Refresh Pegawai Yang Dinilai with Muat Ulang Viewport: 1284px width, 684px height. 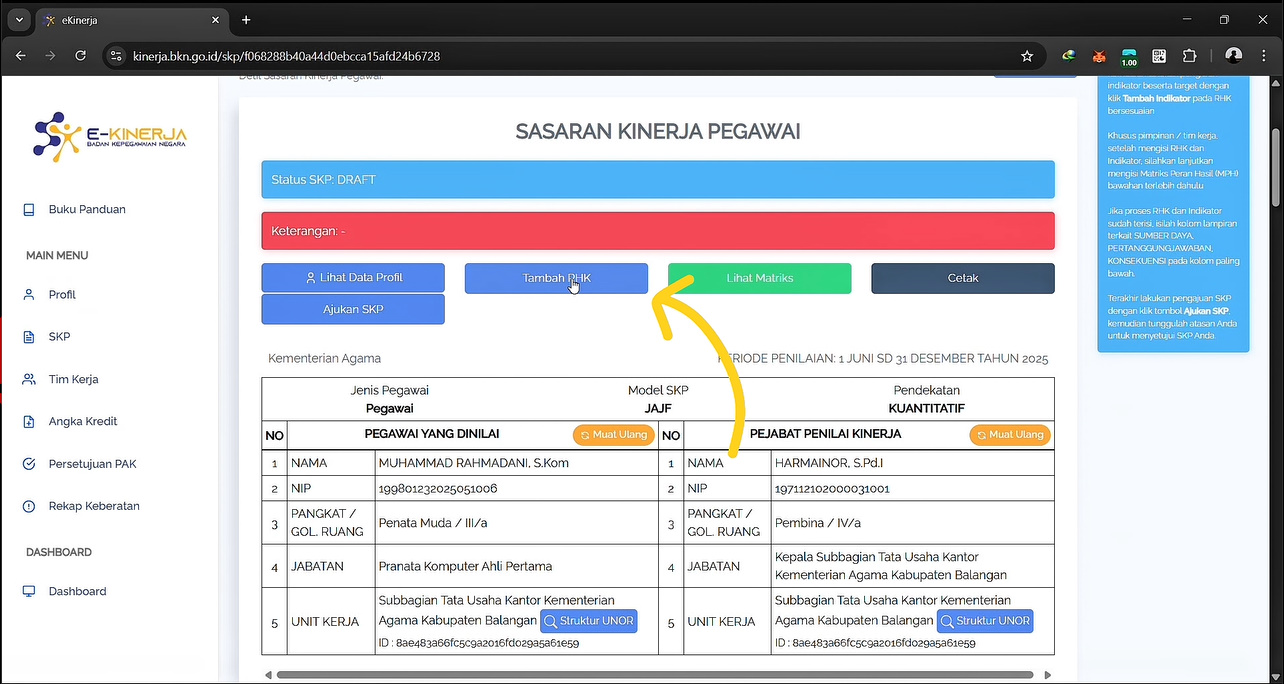(x=613, y=435)
